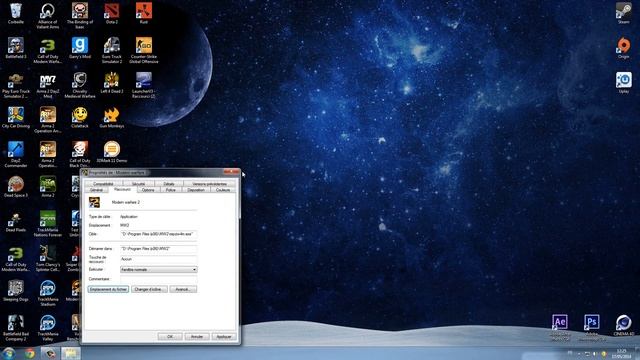The height and width of the screenshot is (360, 640).
Task: Switch to the Général tab
Action: click(96, 190)
